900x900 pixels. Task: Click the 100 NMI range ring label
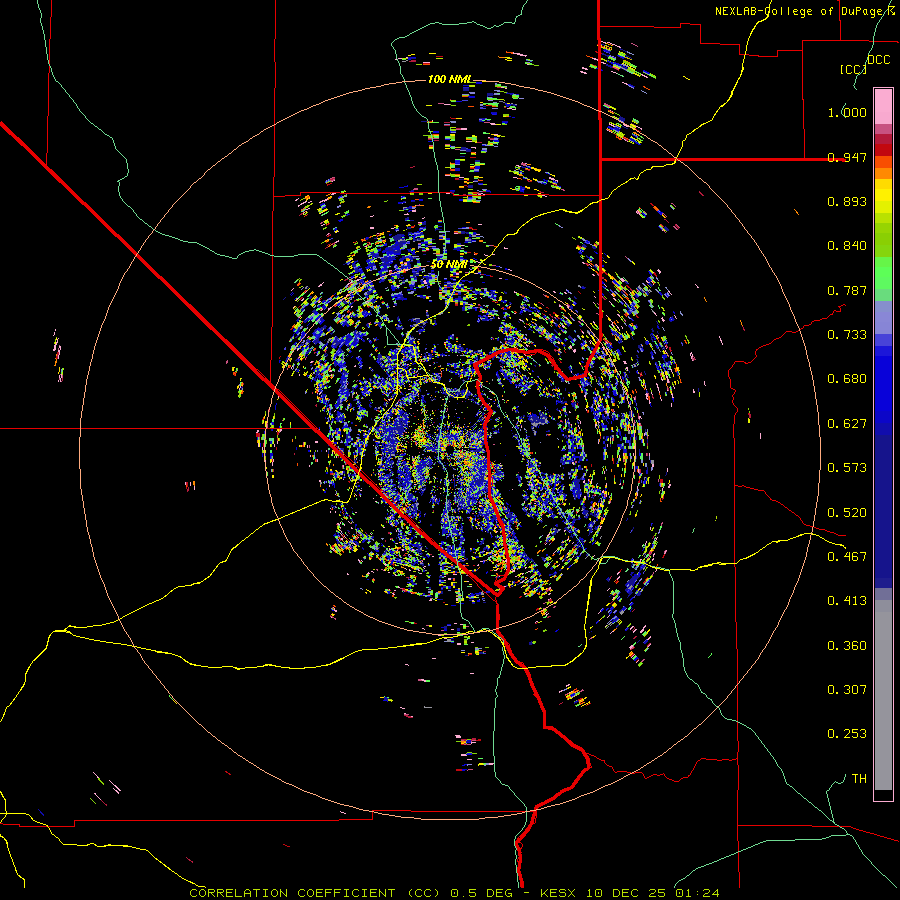[449, 79]
